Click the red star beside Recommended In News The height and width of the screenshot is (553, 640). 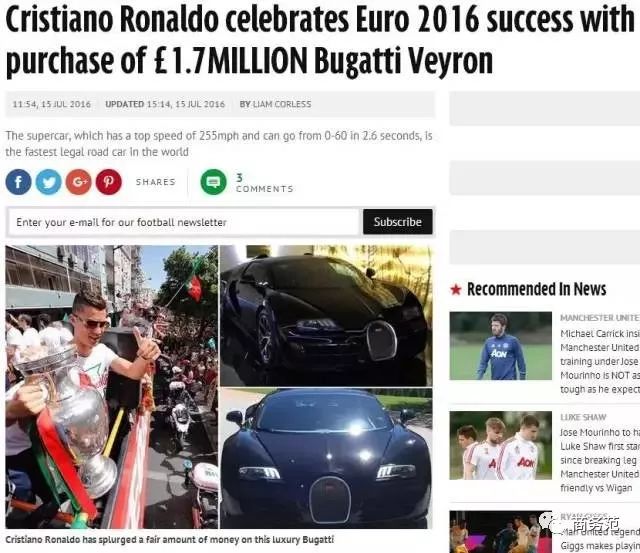[456, 289]
